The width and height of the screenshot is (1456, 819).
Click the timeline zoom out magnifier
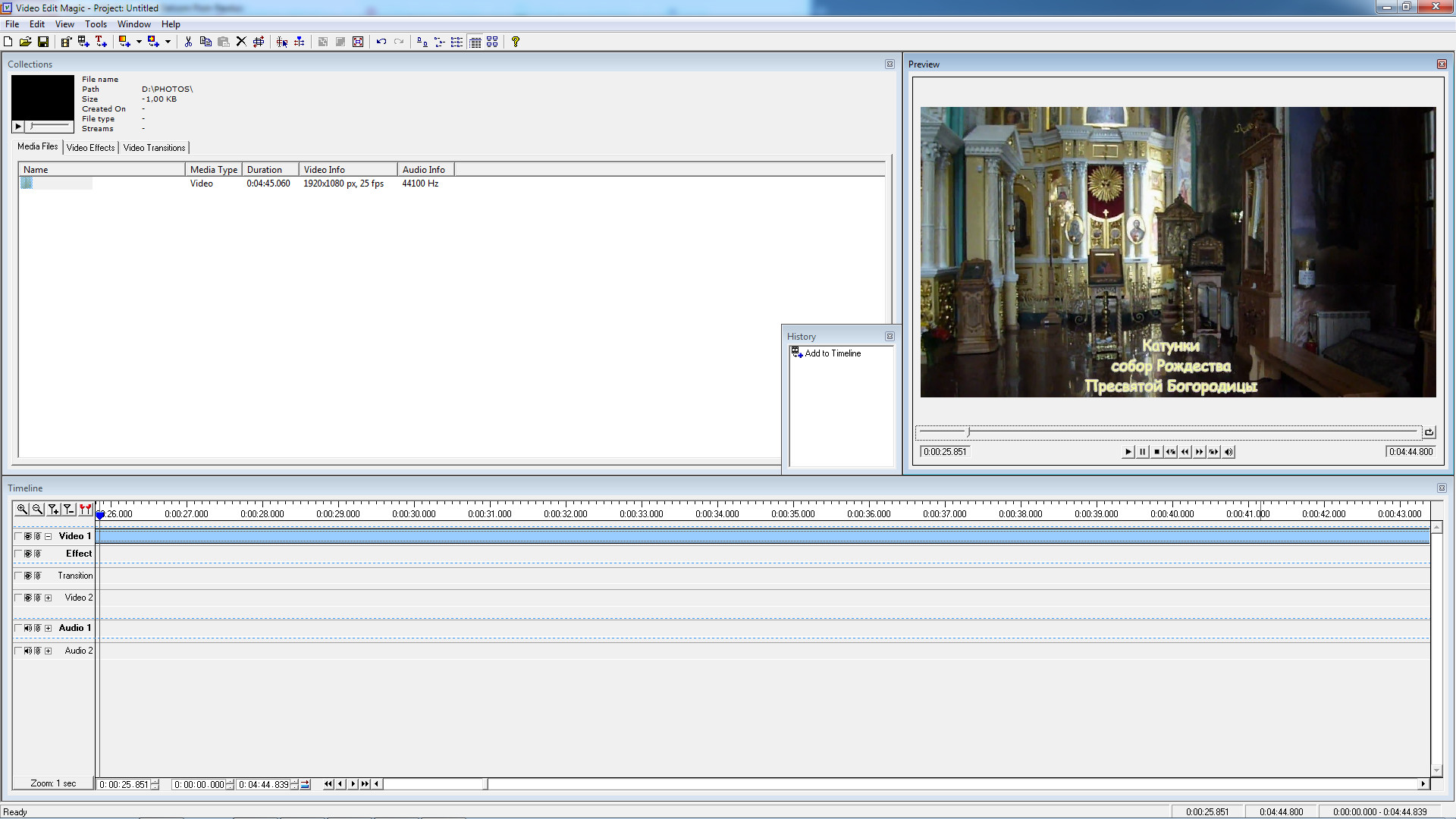coord(37,510)
